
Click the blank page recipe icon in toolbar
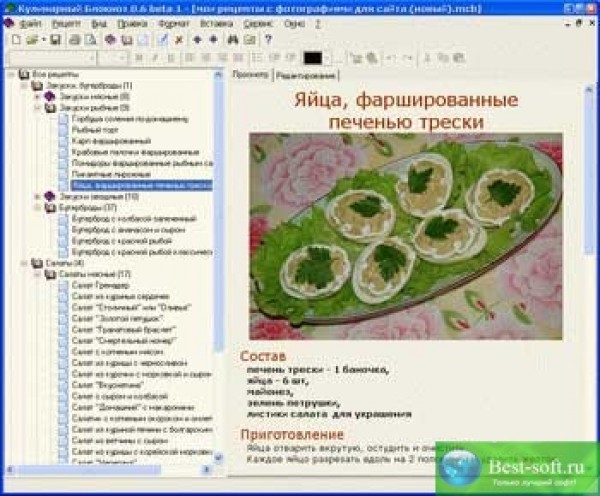pyautogui.click(x=143, y=39)
